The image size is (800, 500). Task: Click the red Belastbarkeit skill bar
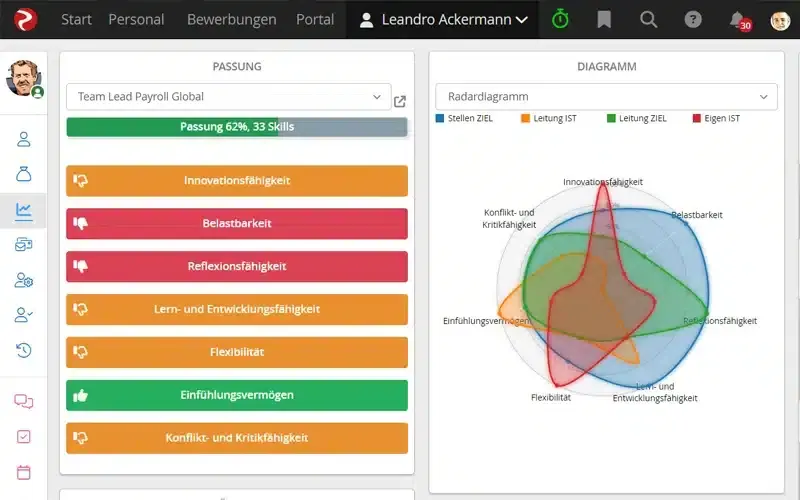click(237, 224)
